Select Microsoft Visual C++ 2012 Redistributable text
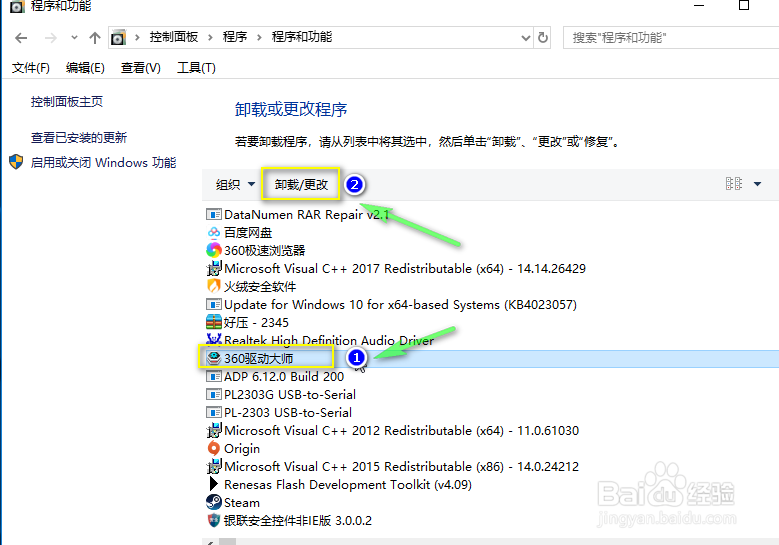 pyautogui.click(x=401, y=430)
